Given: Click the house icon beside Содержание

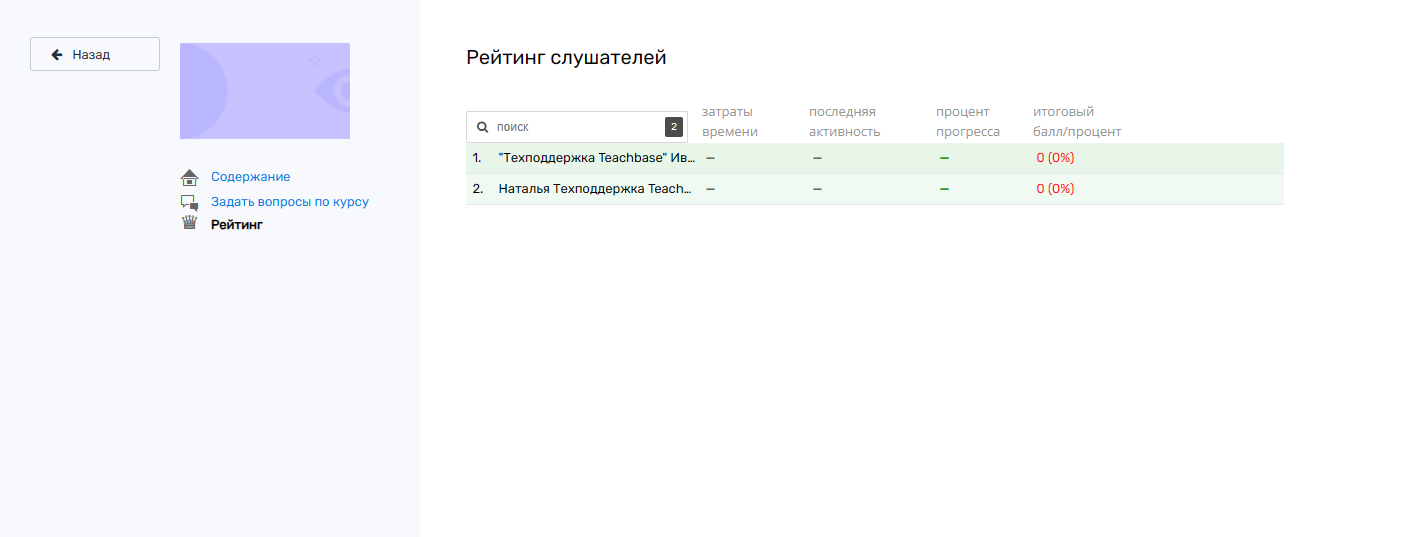Looking at the screenshot, I should point(189,177).
